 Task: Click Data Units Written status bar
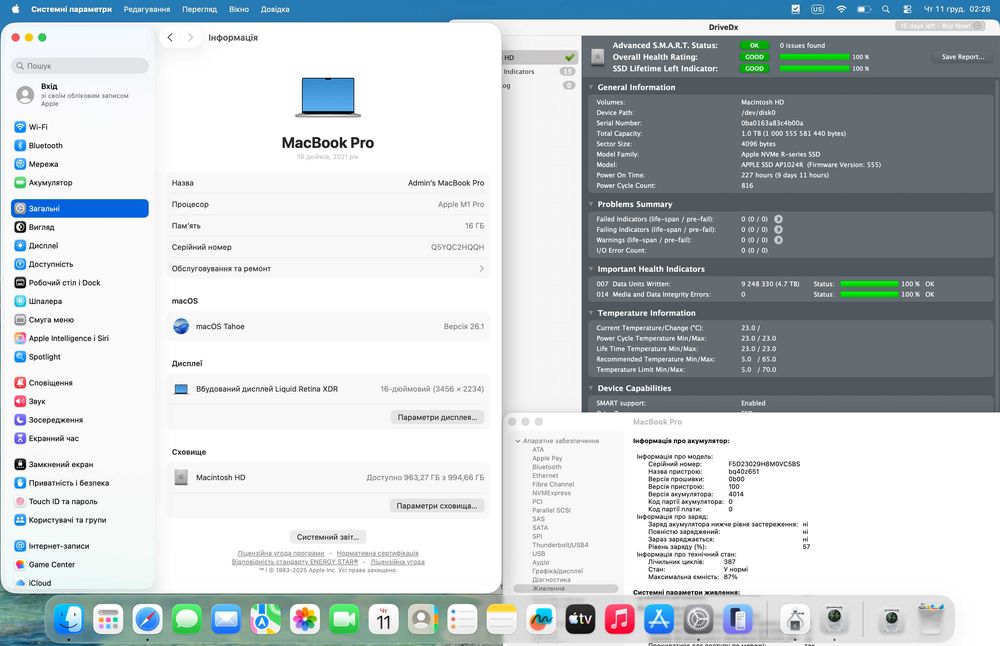[x=869, y=284]
